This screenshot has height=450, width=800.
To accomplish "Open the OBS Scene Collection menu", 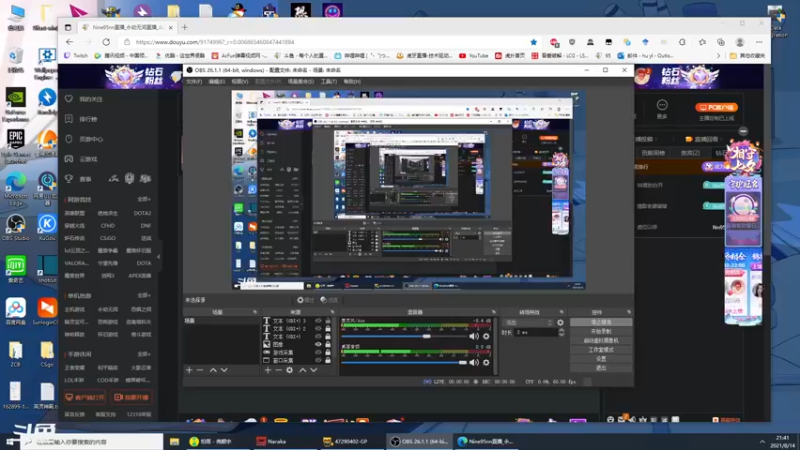I will point(301,82).
